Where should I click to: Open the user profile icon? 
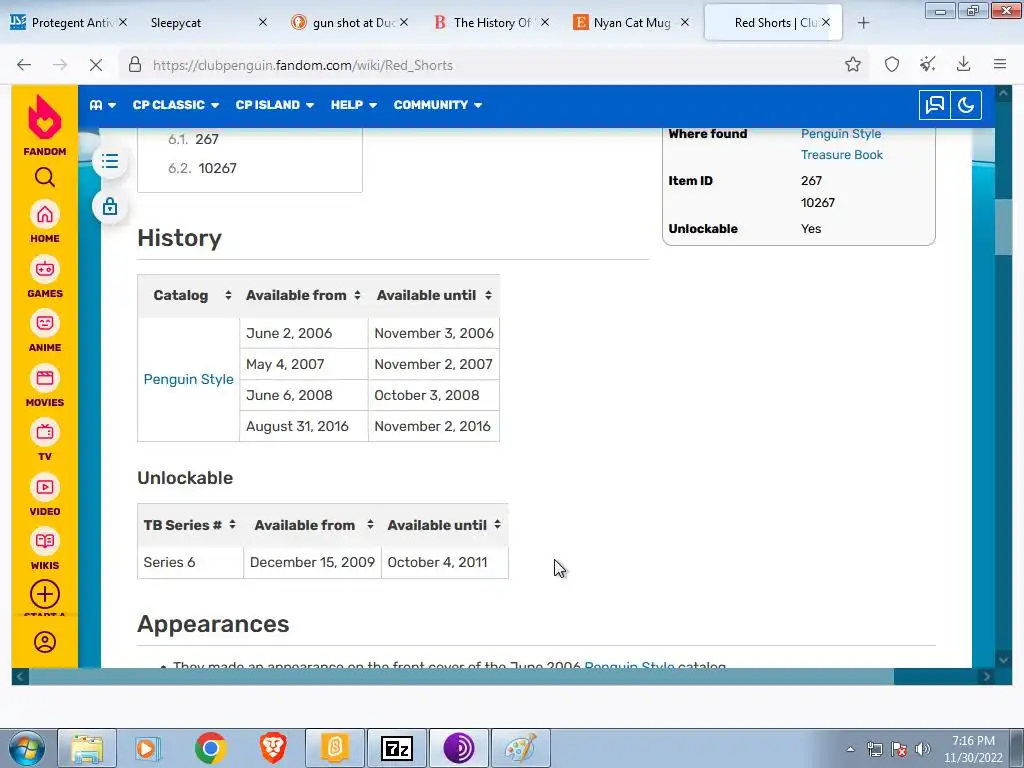(44, 642)
